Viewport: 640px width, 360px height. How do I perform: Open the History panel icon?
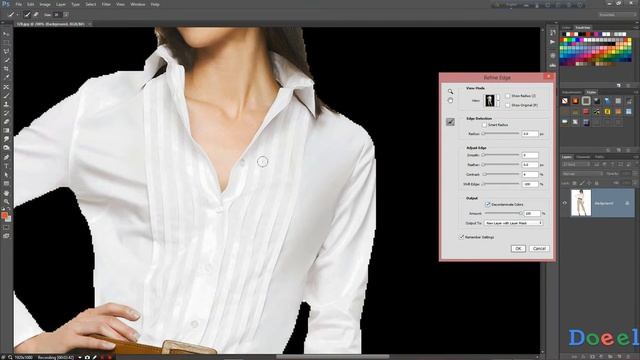(553, 32)
